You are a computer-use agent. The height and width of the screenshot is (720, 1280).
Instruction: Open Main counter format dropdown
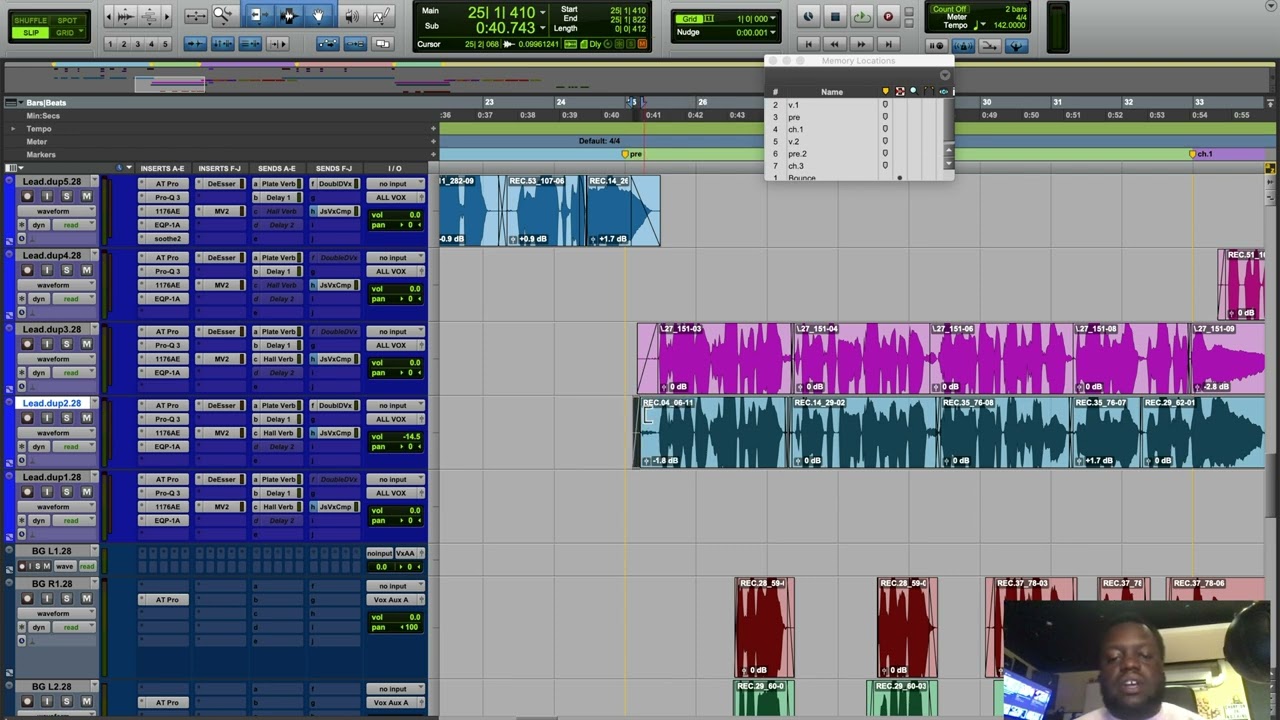click(543, 13)
